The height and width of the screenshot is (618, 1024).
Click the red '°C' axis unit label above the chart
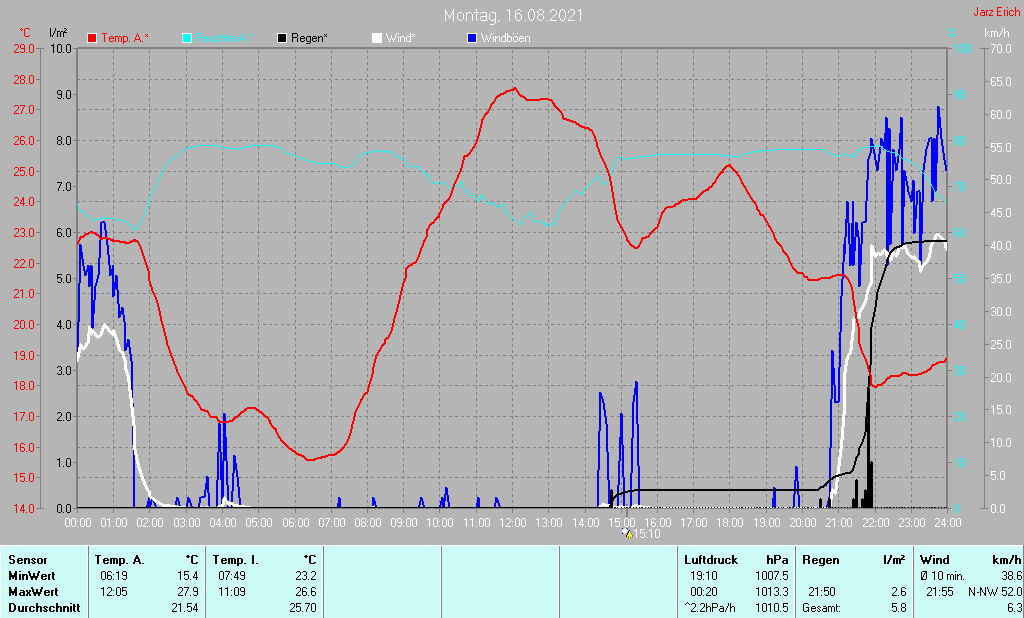(x=25, y=33)
